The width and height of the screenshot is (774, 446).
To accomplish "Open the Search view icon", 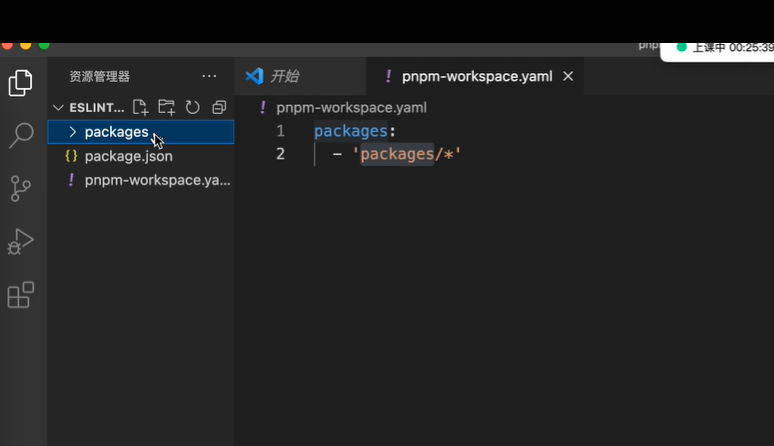I will point(21,136).
